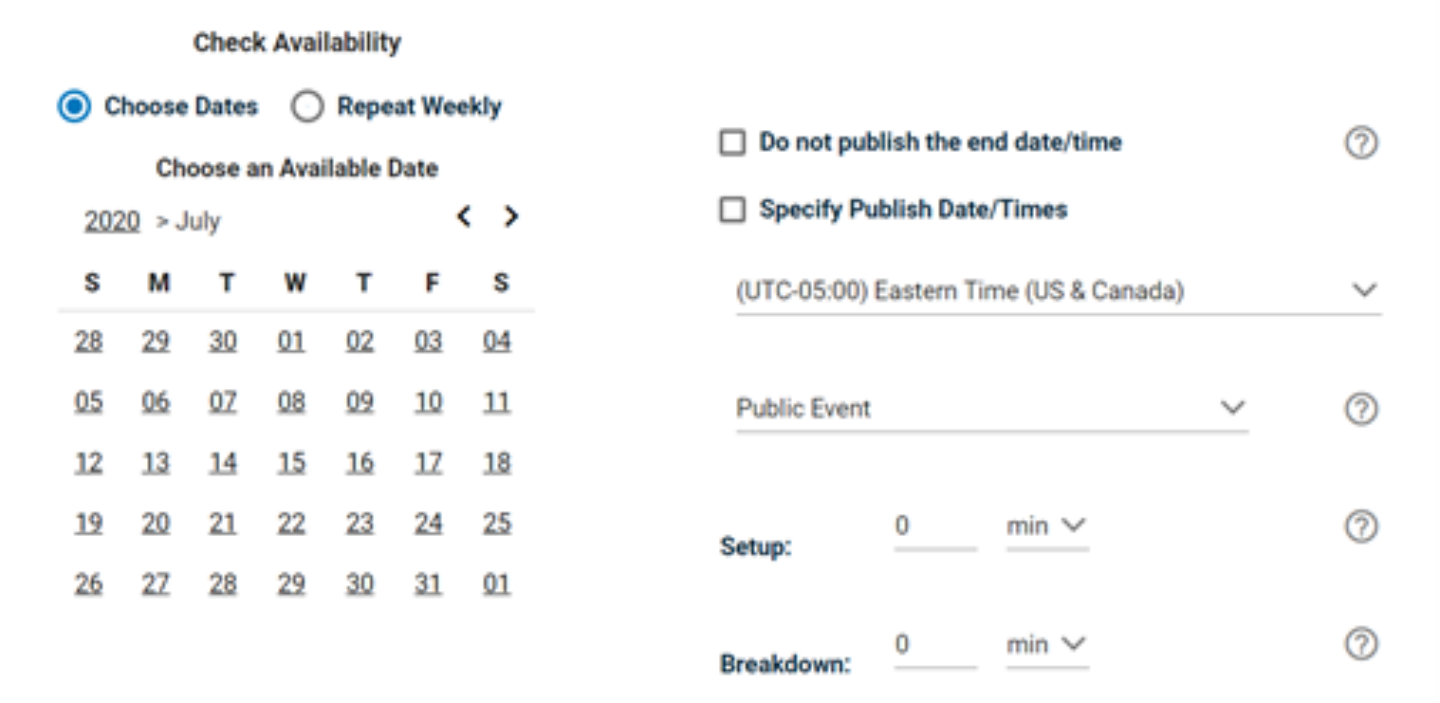Open help icon beside Public Event
The width and height of the screenshot is (1440, 703).
tap(1360, 409)
